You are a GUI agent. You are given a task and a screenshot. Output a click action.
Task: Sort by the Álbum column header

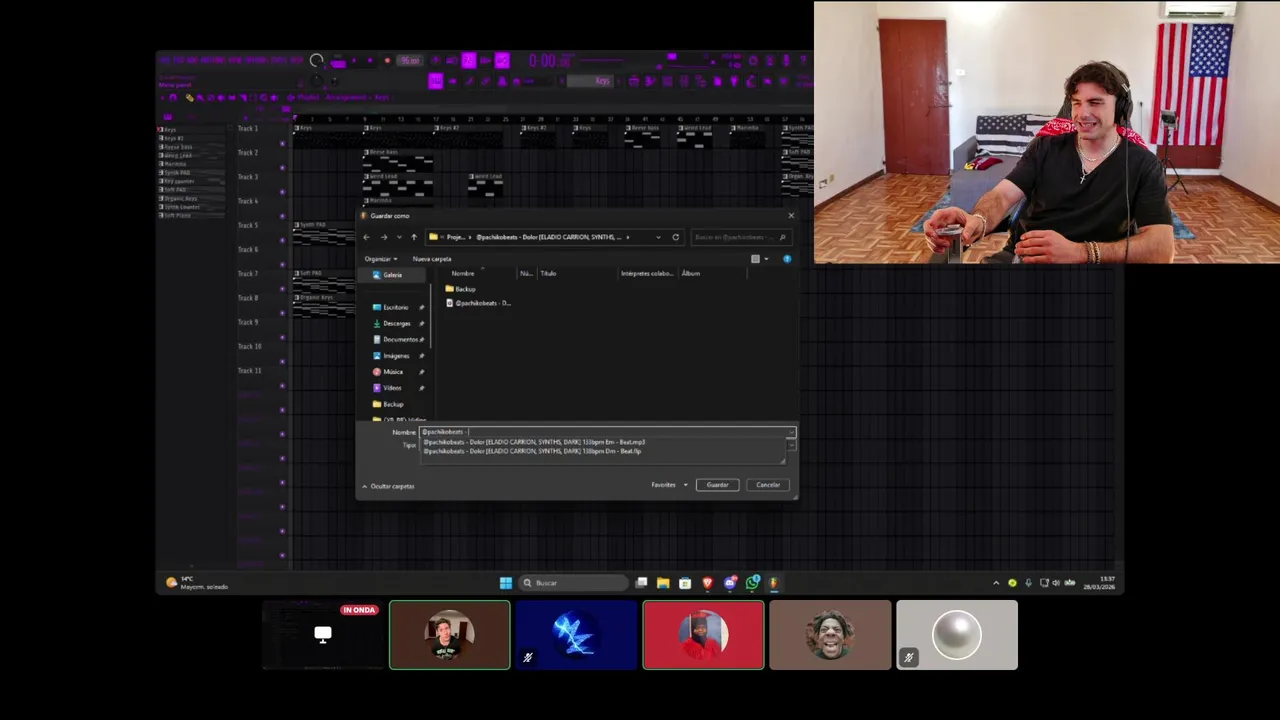pyautogui.click(x=691, y=273)
